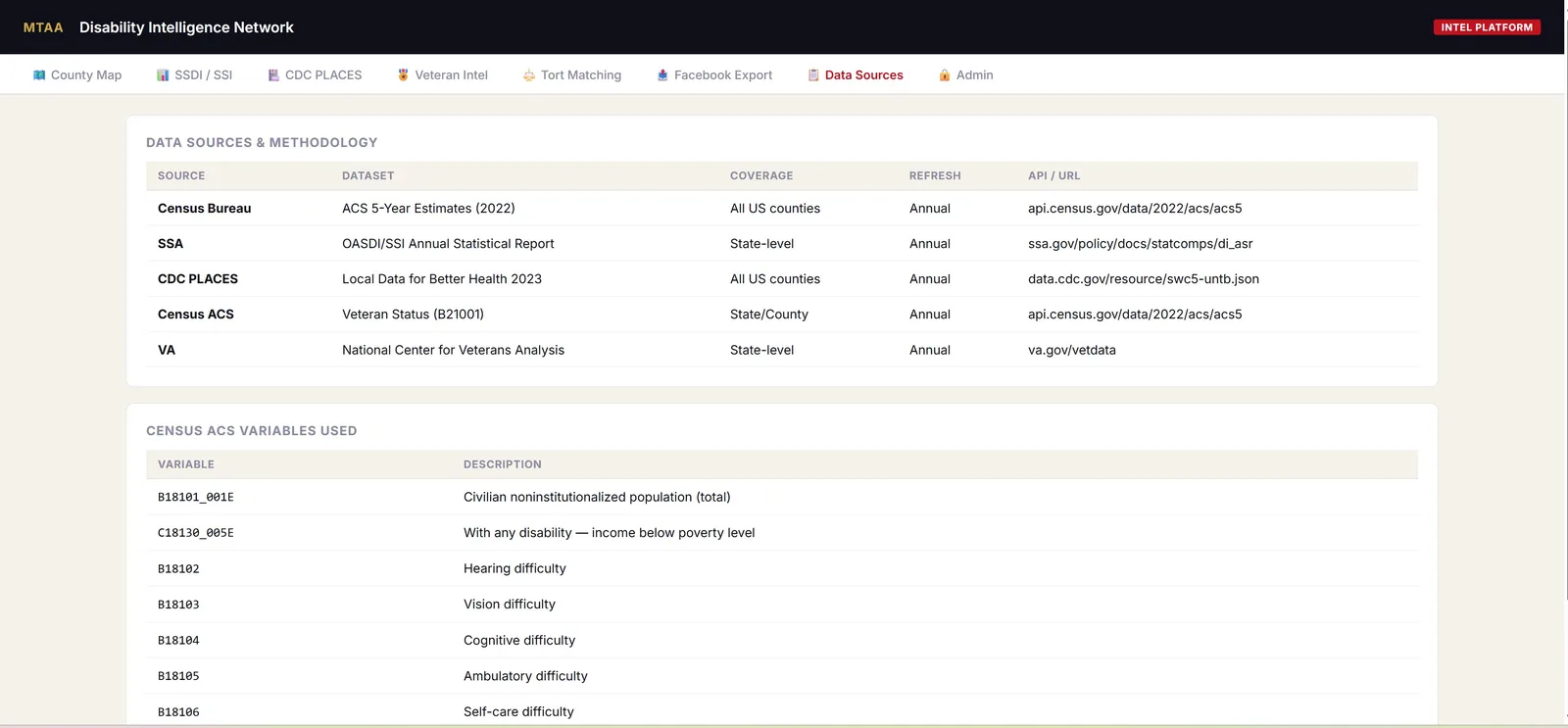Image resolution: width=1568 pixels, height=728 pixels.
Task: Click the Vision difficulty description
Action: (510, 605)
